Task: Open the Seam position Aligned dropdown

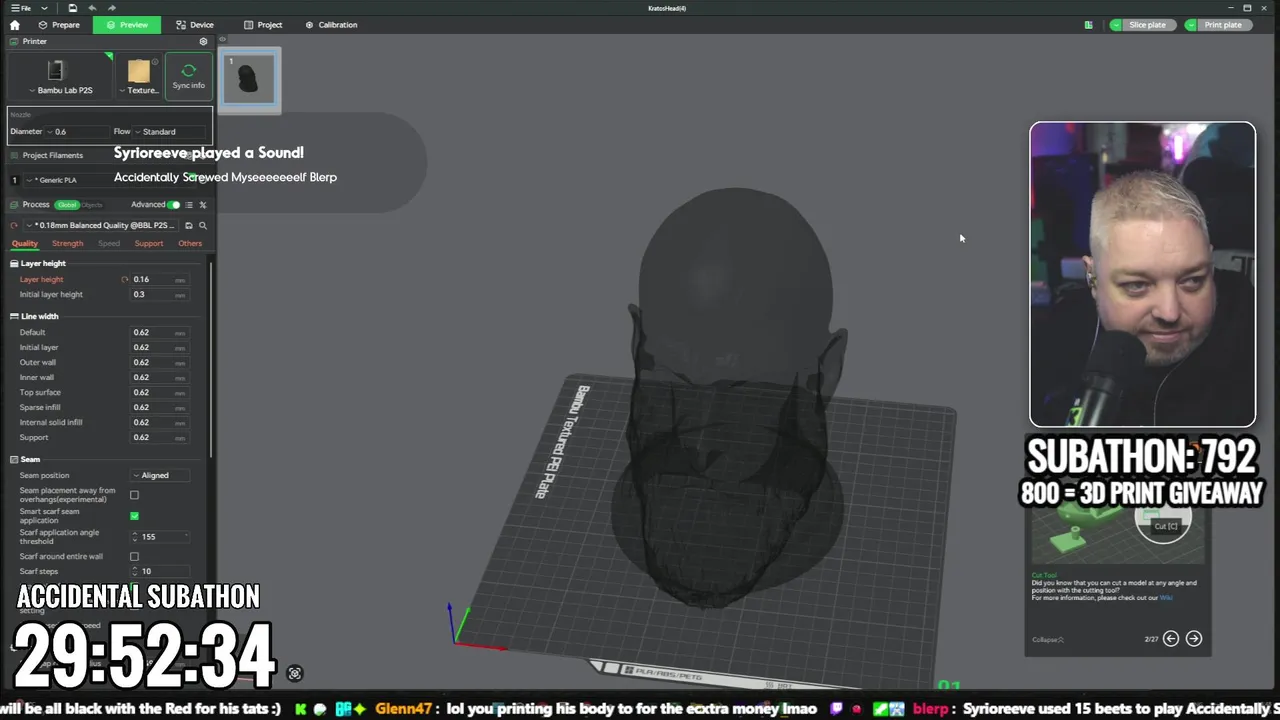Action: (x=160, y=476)
